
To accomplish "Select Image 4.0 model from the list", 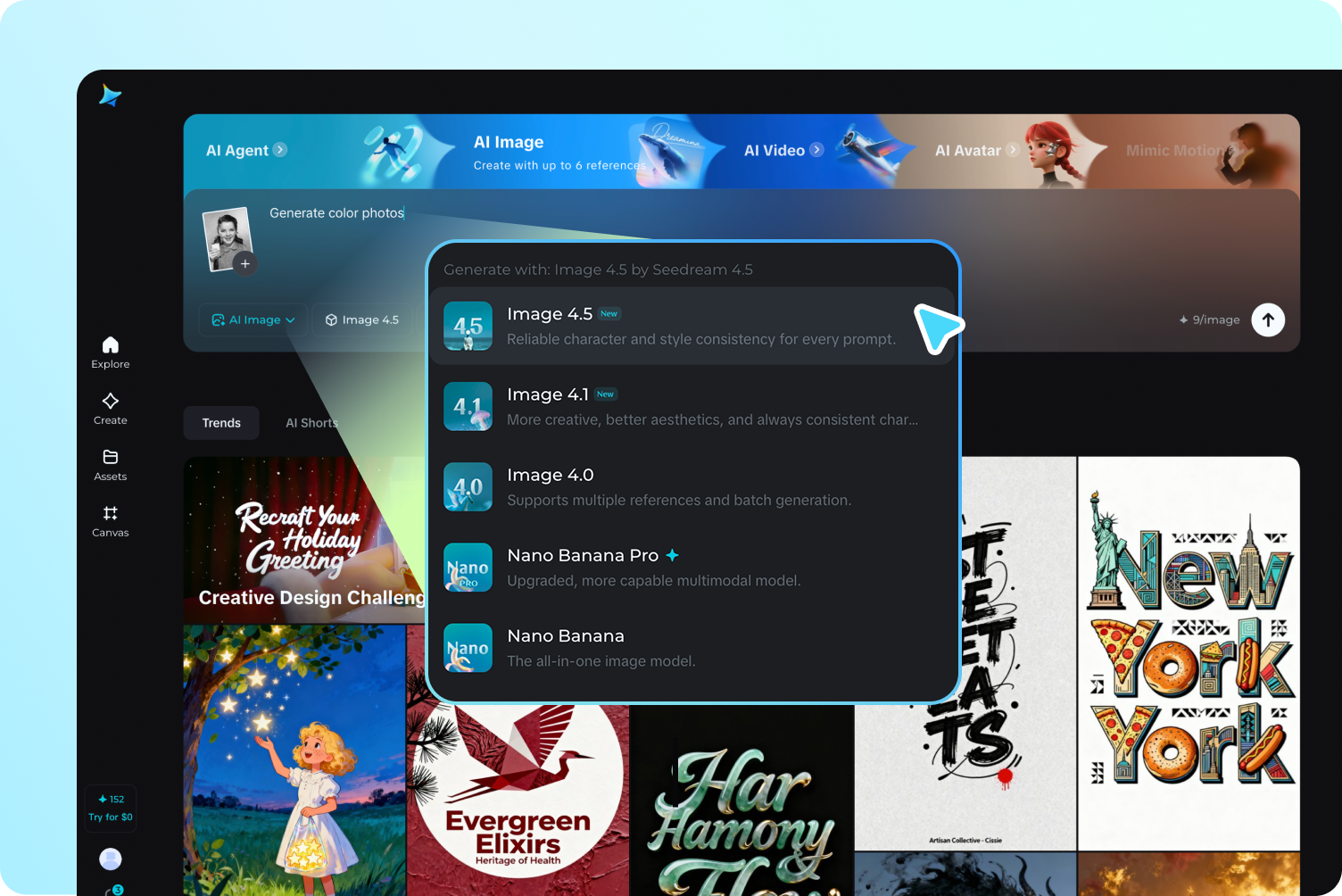I will pos(692,486).
